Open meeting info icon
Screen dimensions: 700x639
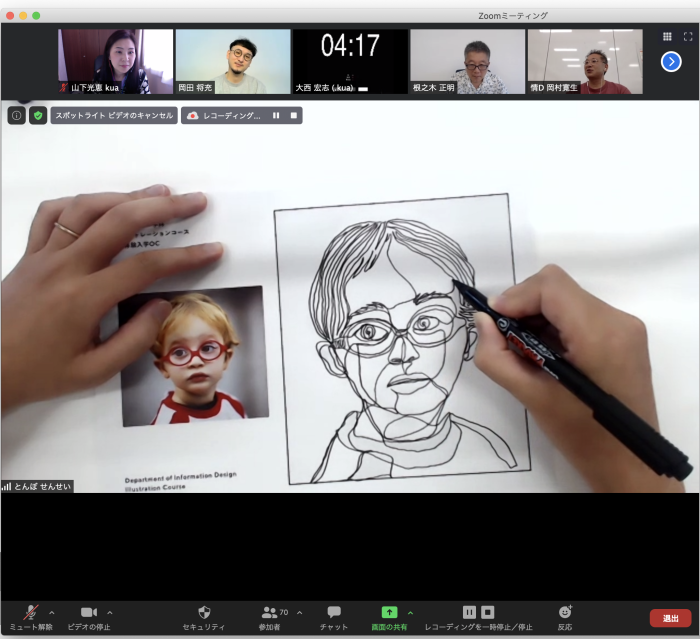click(x=17, y=116)
